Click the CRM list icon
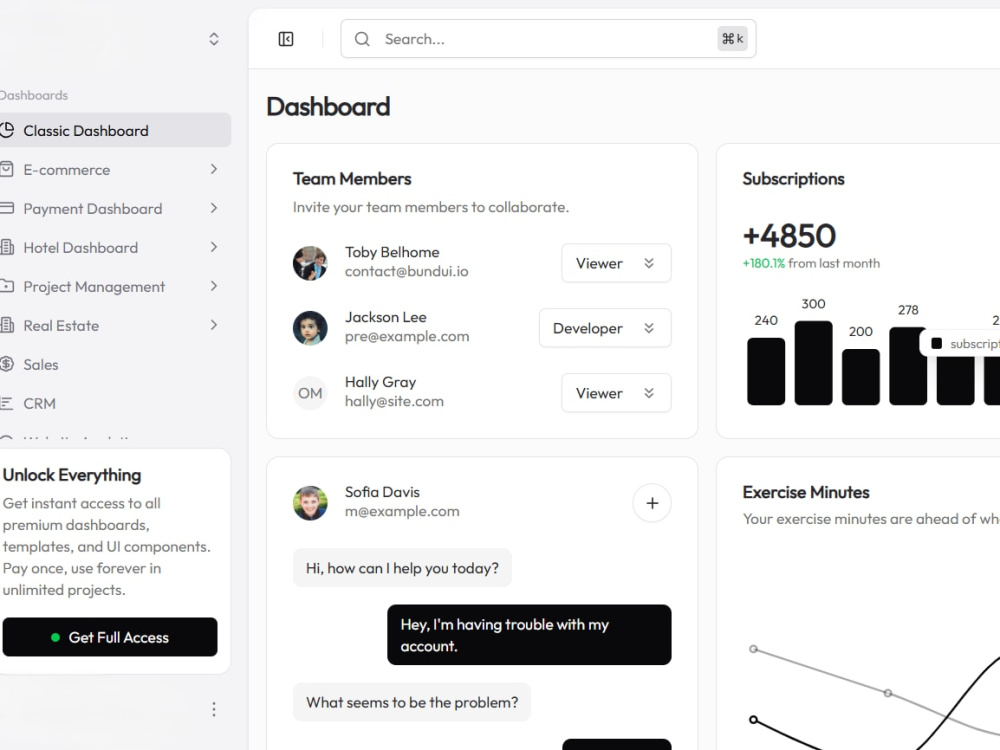Screen dimensions: 1000x750 coord(6,403)
